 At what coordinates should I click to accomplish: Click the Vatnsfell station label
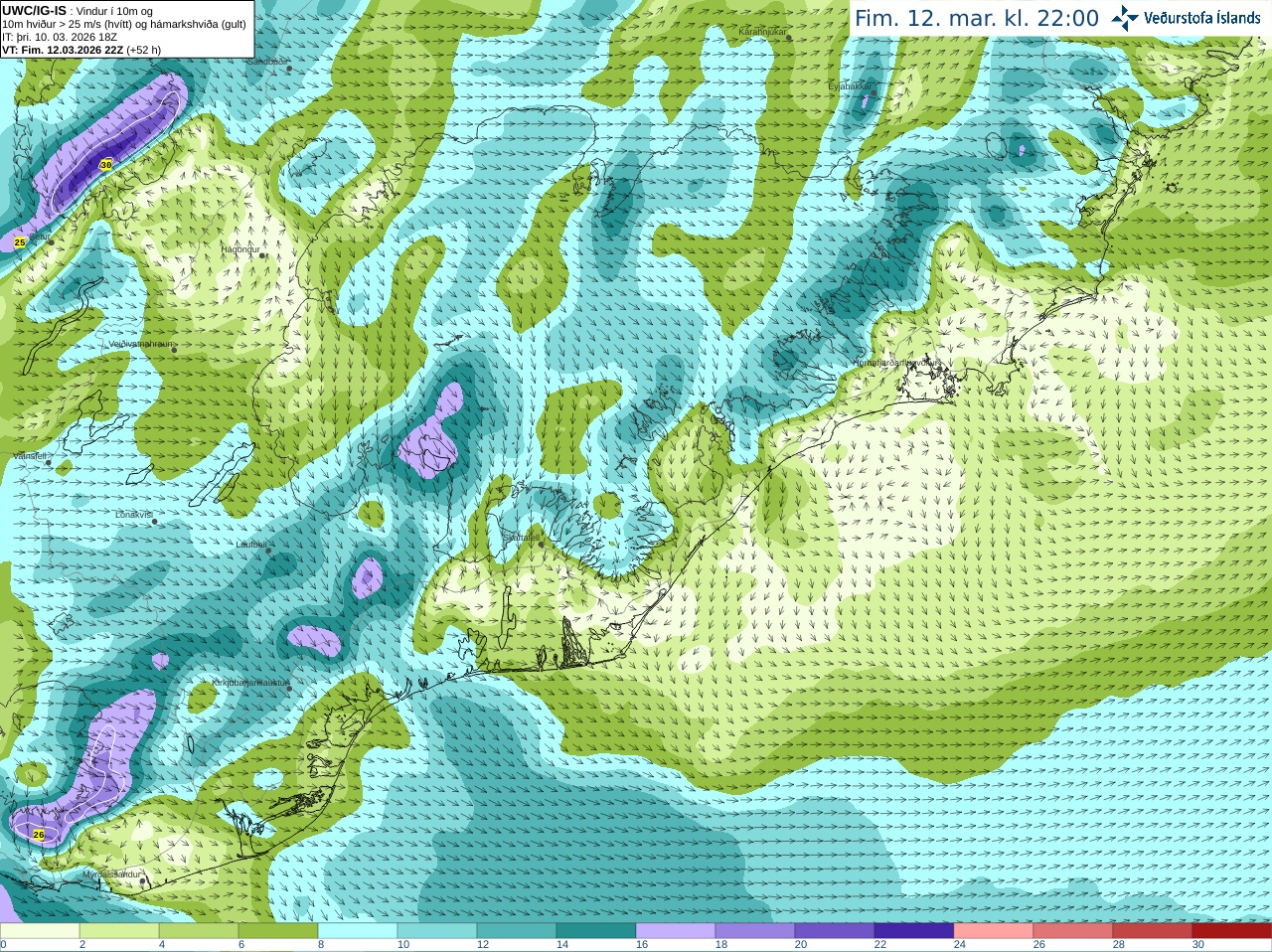30,456
